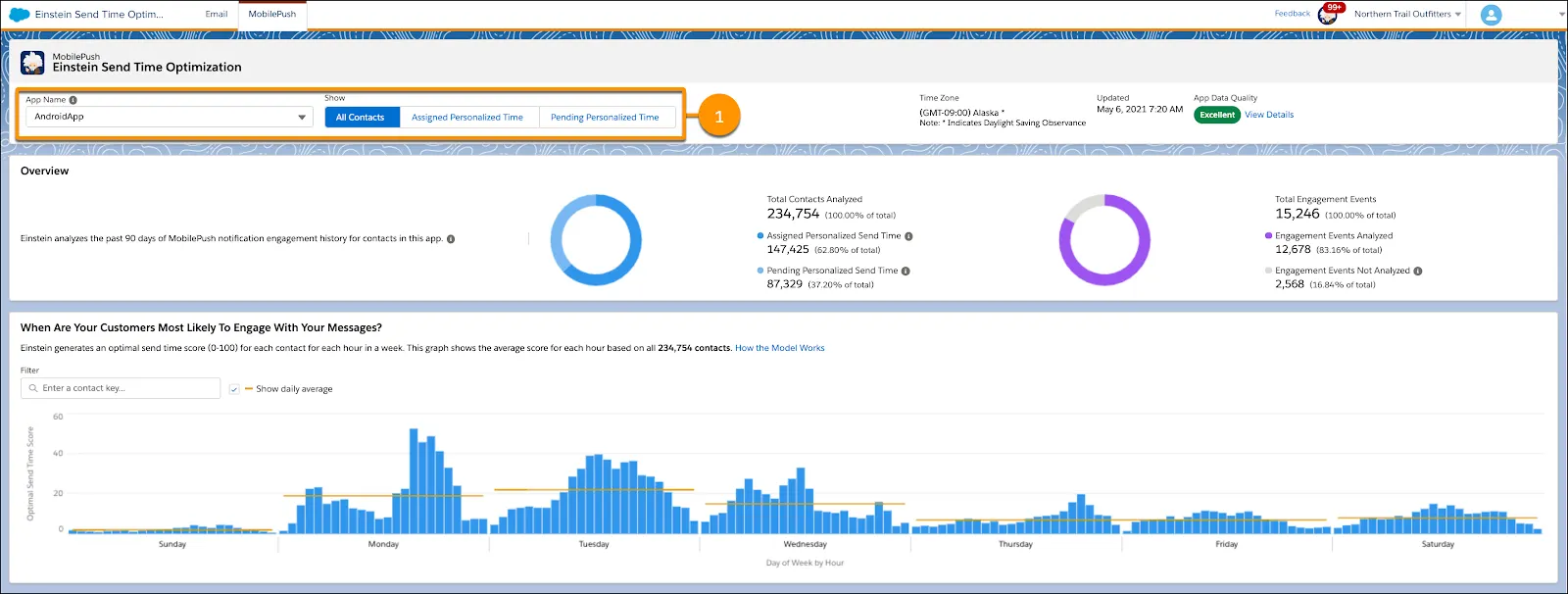The width and height of the screenshot is (1568, 594).
Task: Expand Northern Trail Outfitters account menu
Action: (x=1407, y=15)
